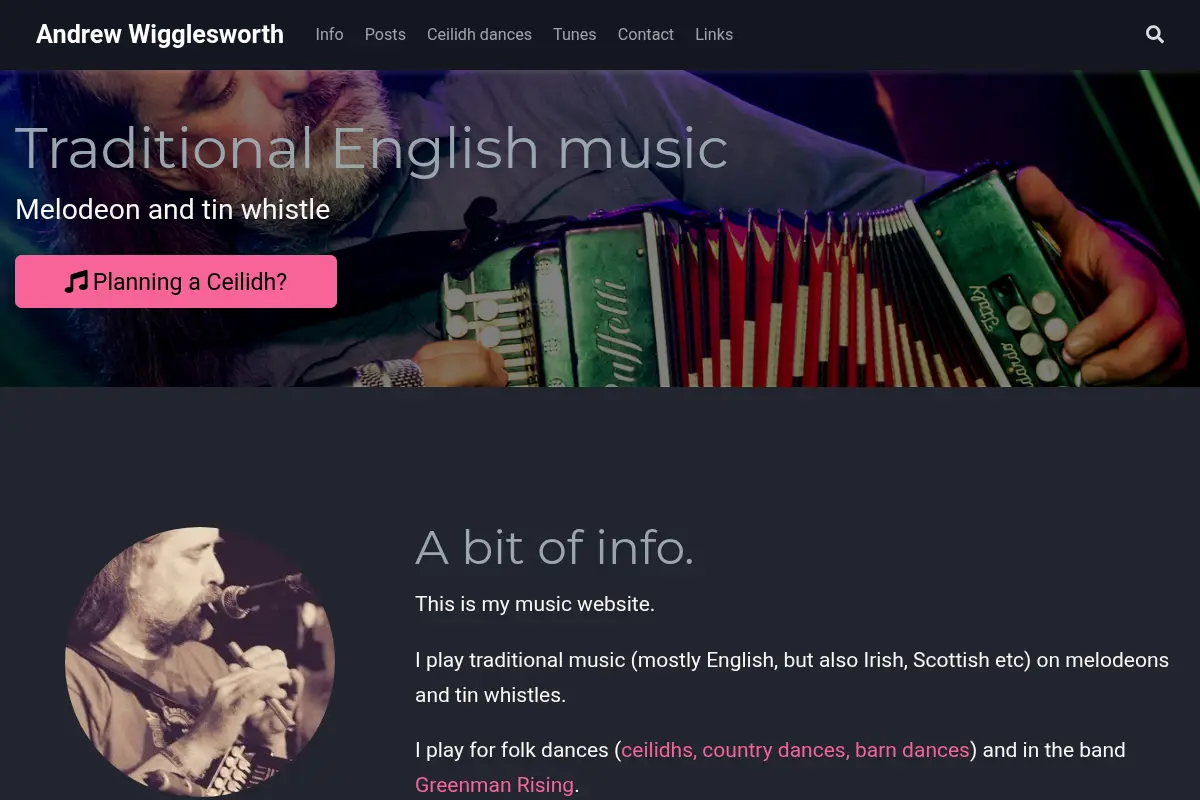Click the A bit of info. heading
1200x800 pixels.
(x=554, y=547)
